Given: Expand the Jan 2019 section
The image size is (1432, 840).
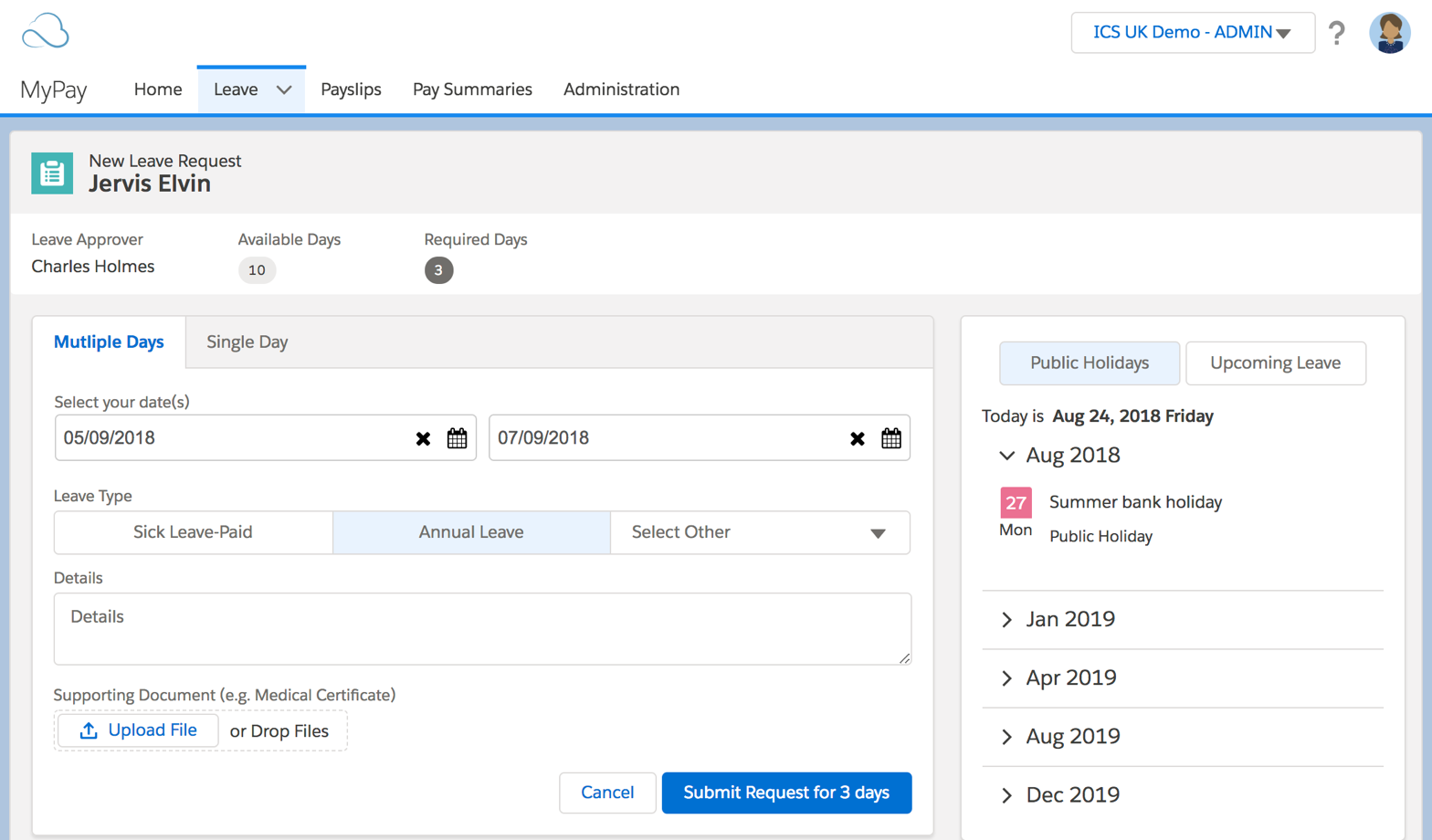Looking at the screenshot, I should [x=1006, y=619].
